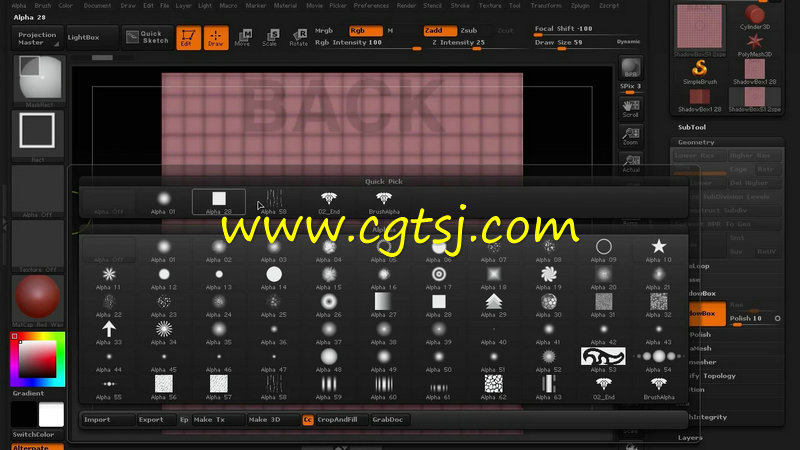
Task: Open the Texture menu
Action: pyautogui.click(x=490, y=6)
